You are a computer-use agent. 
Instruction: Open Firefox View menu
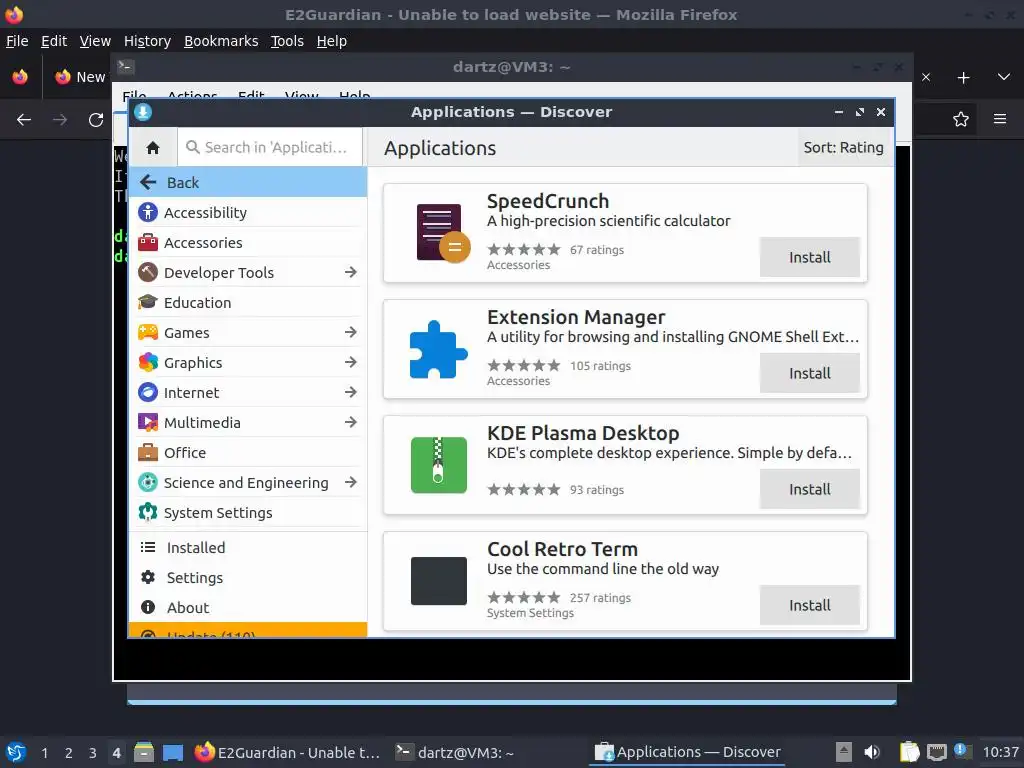tap(95, 41)
